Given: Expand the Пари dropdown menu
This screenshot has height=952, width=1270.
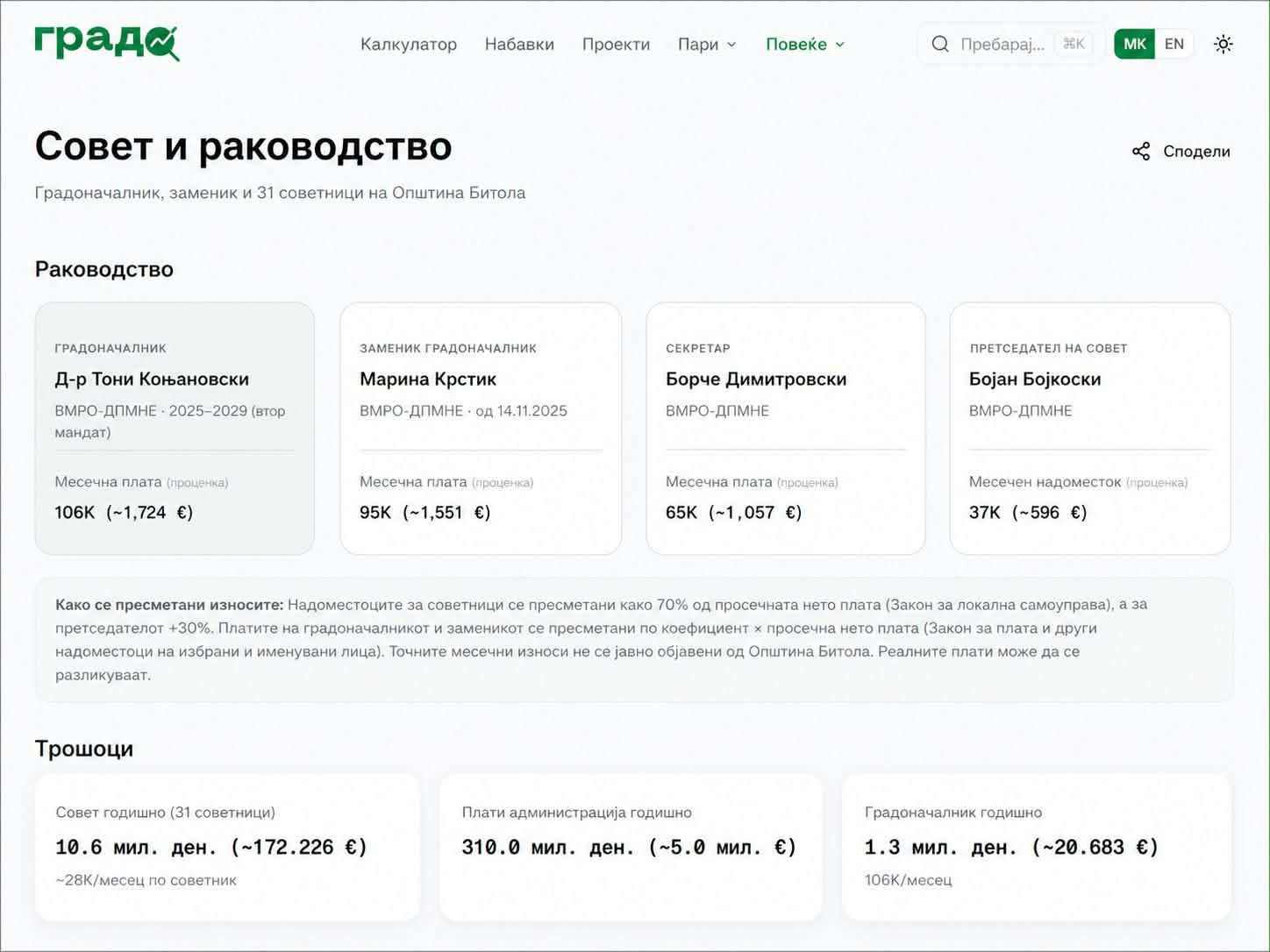Looking at the screenshot, I should pyautogui.click(x=706, y=44).
